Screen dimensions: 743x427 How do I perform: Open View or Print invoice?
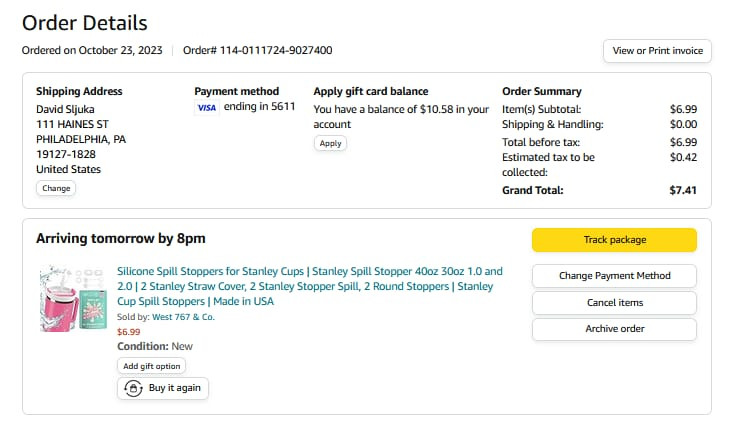[657, 51]
